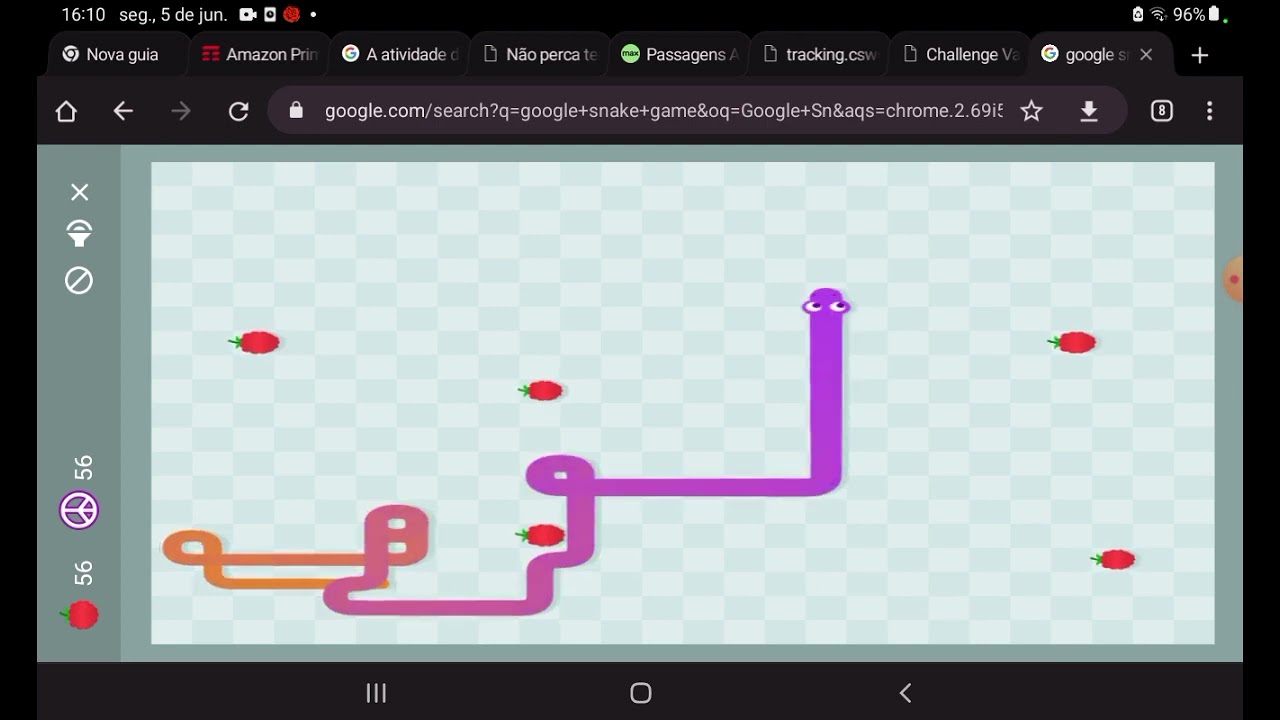Click the apple next to the pink snake body
This screenshot has height=720, width=1280.
tap(542, 536)
